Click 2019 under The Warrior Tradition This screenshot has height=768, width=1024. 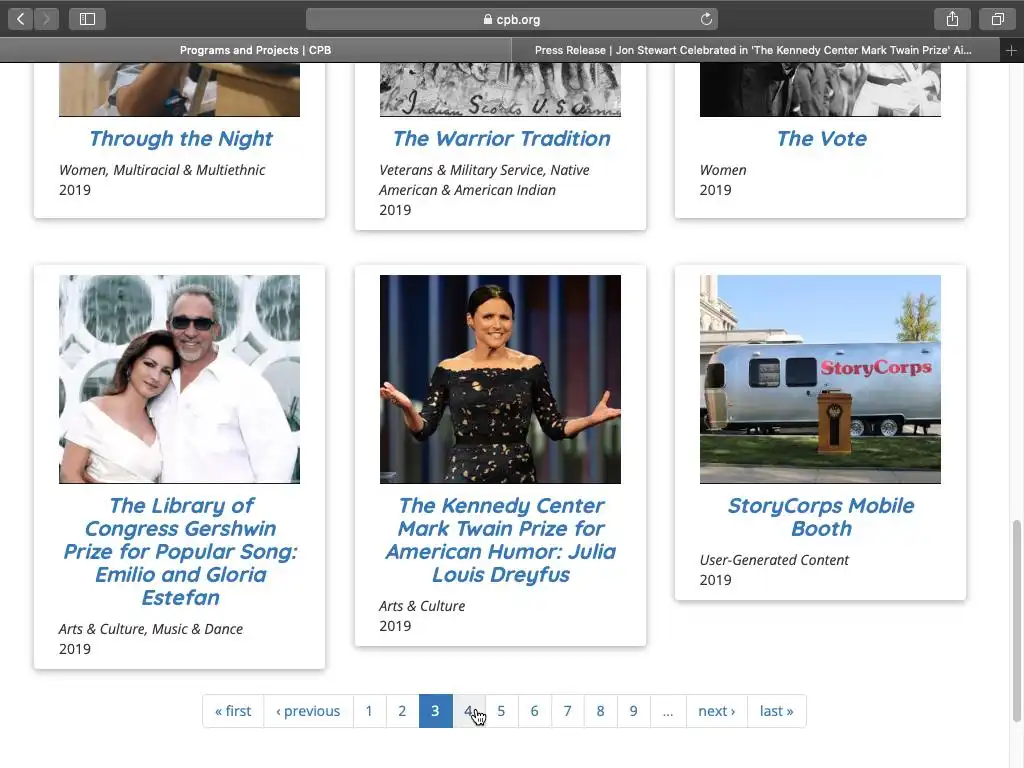coord(395,210)
